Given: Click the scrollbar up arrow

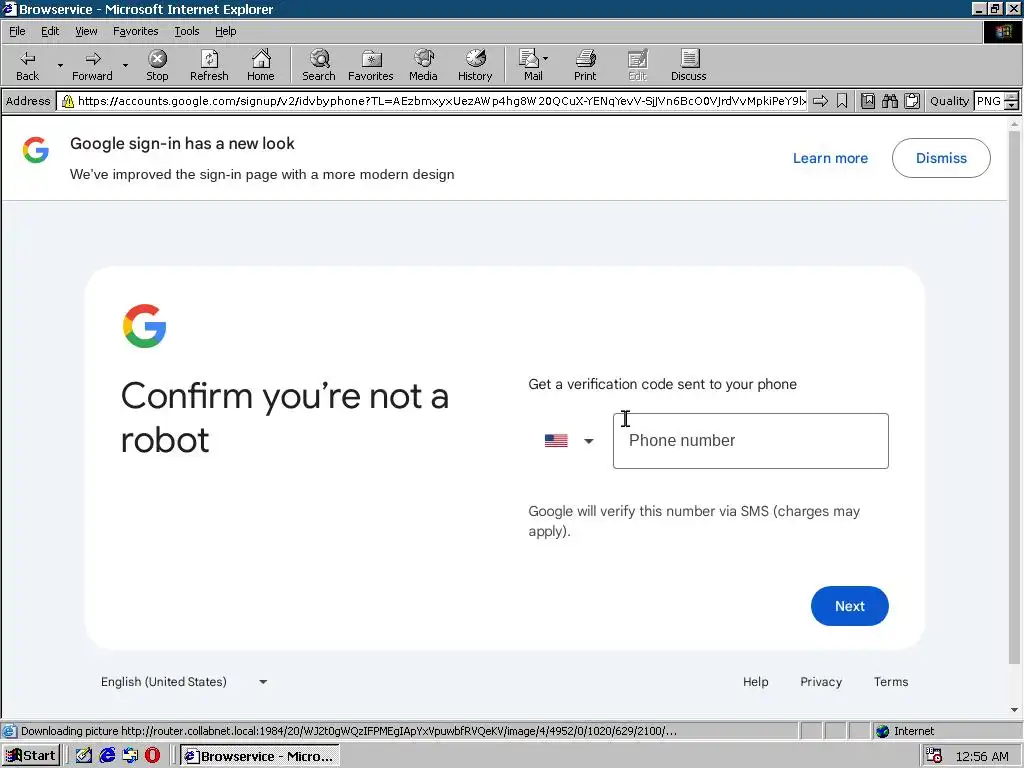Looking at the screenshot, I should pyautogui.click(x=1015, y=123).
